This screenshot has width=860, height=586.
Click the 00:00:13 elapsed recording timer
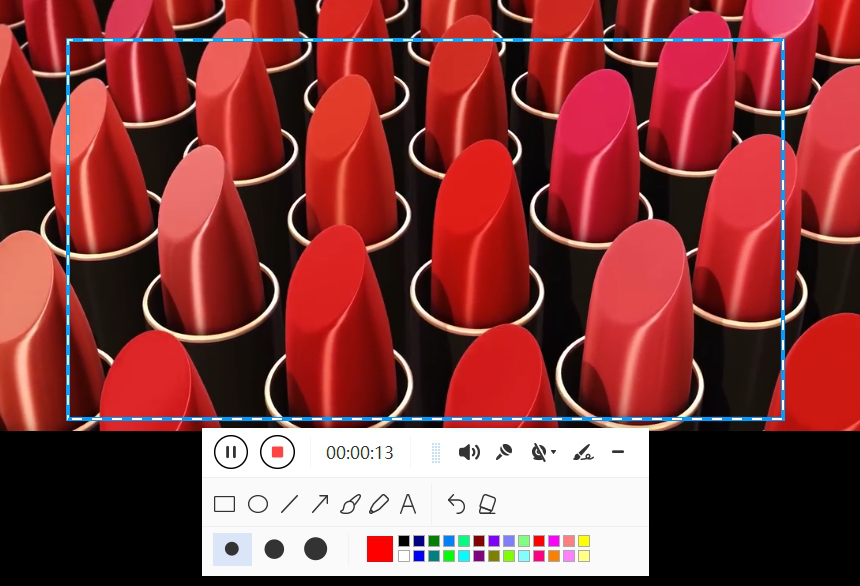pos(360,453)
